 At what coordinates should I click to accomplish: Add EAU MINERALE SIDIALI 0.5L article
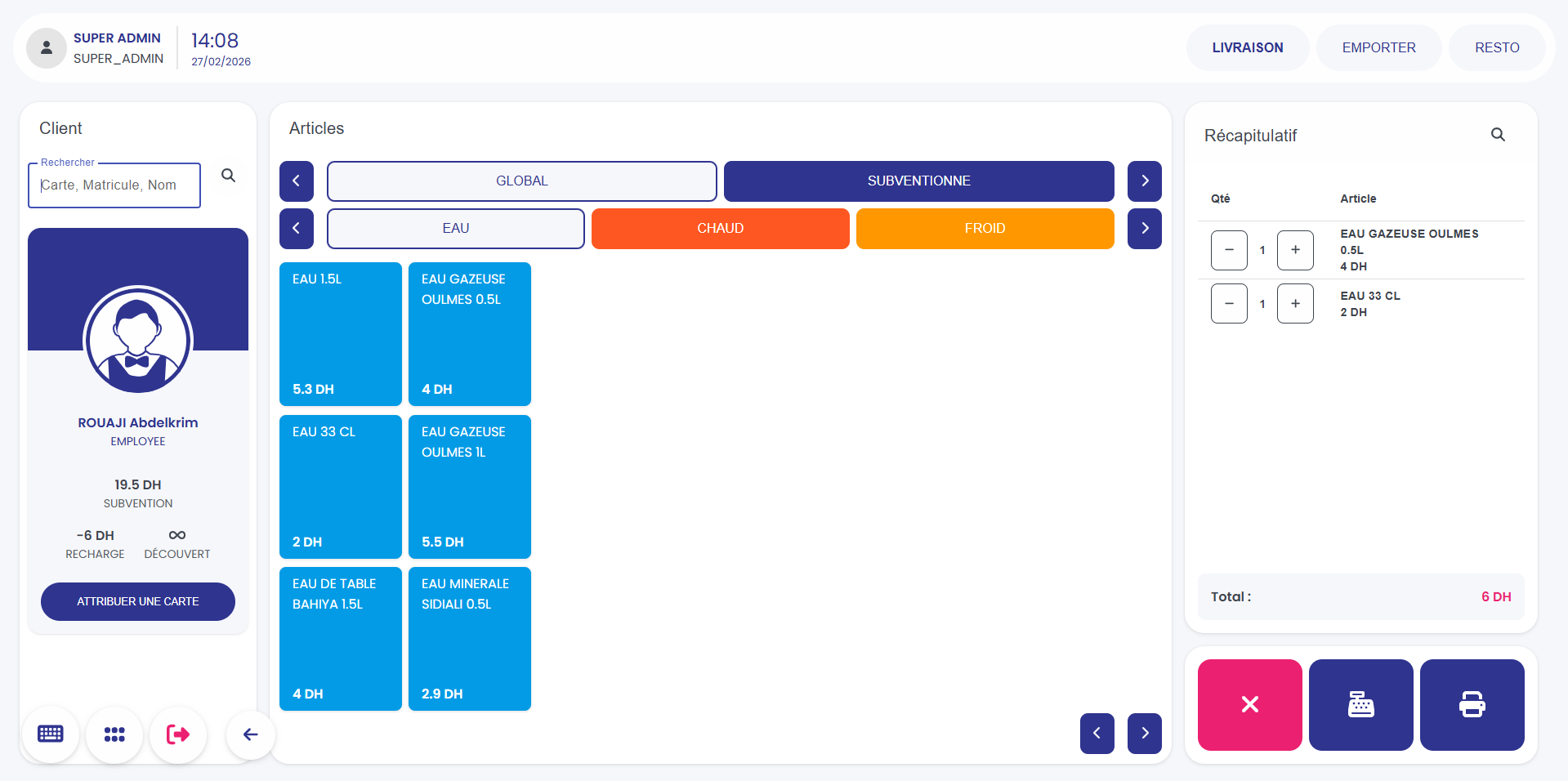(x=470, y=638)
